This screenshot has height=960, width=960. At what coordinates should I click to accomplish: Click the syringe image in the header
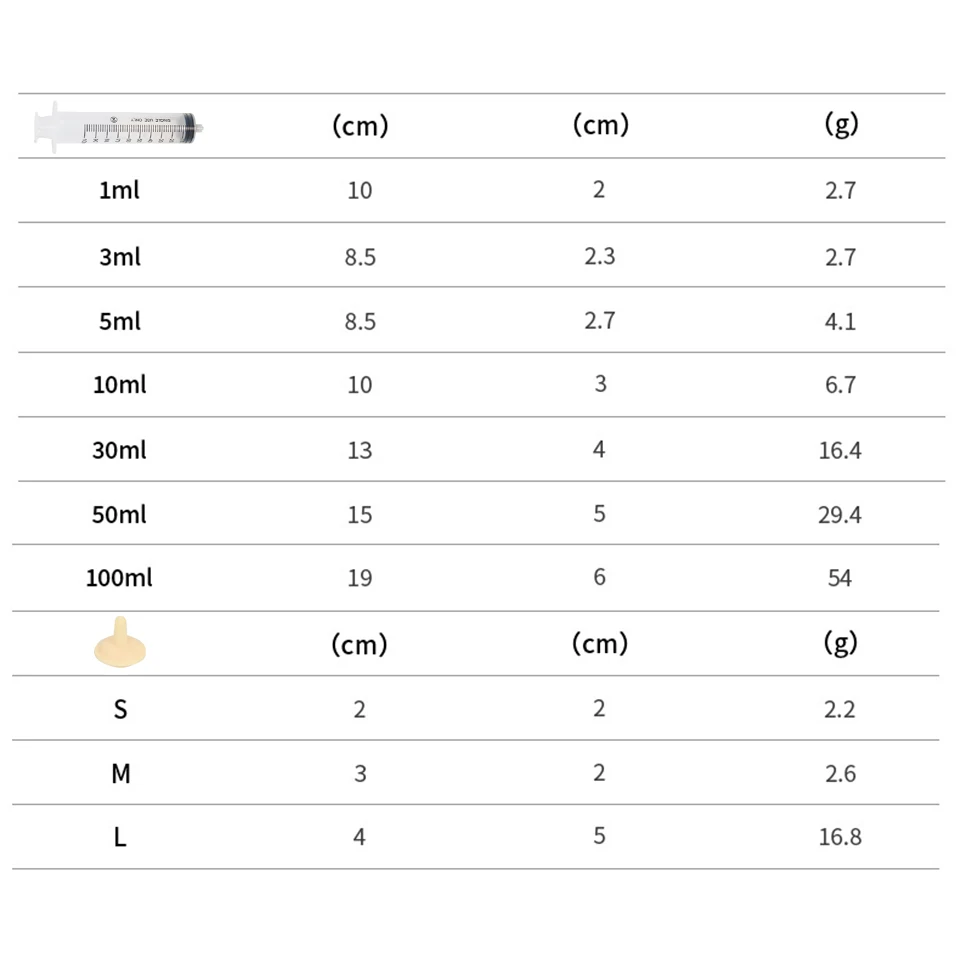tap(119, 127)
